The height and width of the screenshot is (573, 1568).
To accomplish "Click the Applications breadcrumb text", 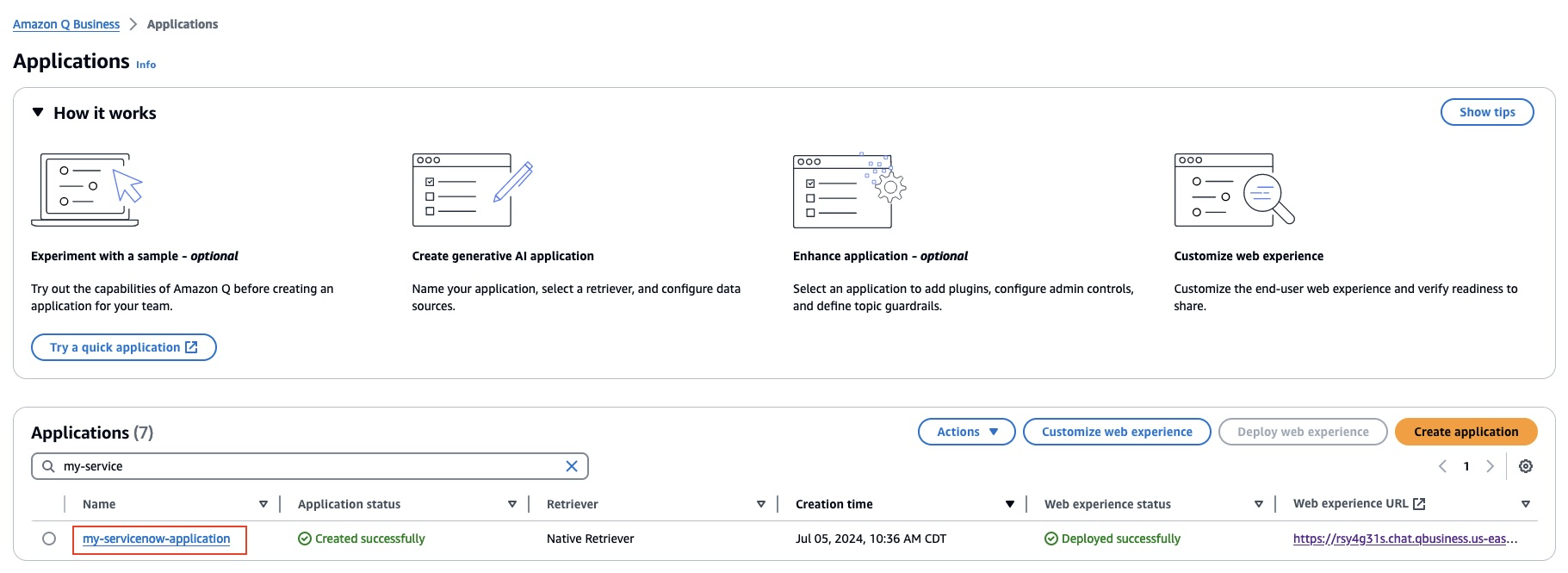I will pos(183,24).
